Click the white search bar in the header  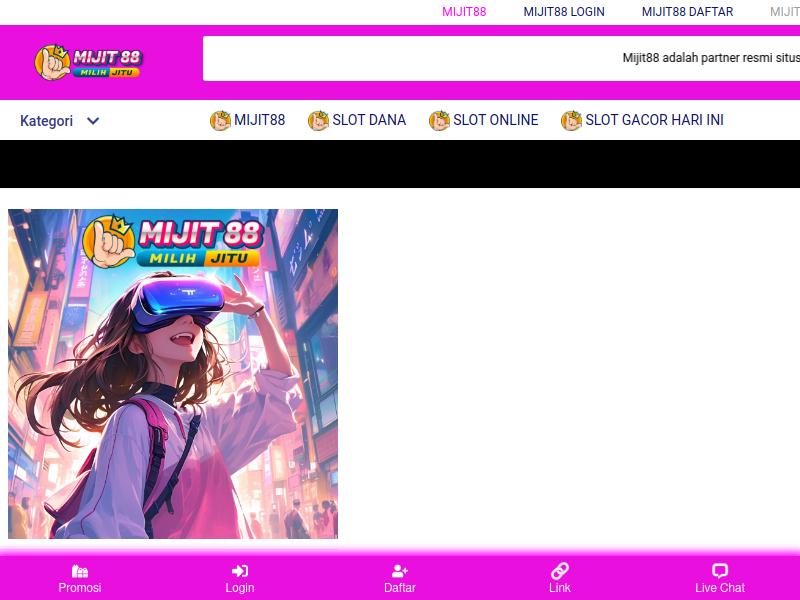click(501, 58)
